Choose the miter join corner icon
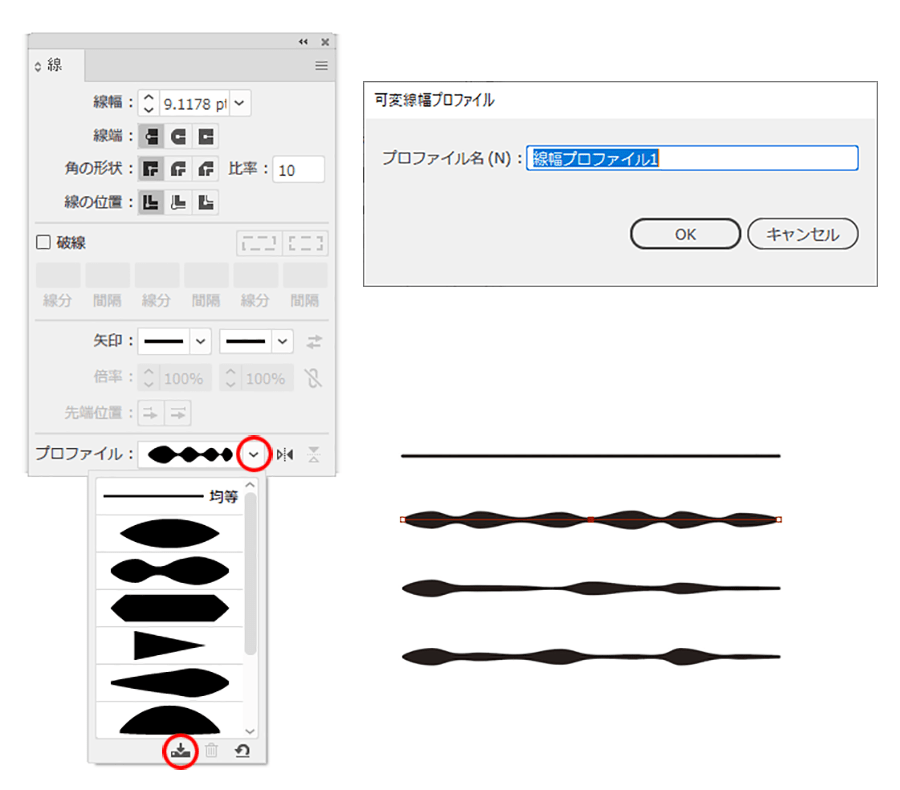This screenshot has height=790, width=900. point(151,169)
